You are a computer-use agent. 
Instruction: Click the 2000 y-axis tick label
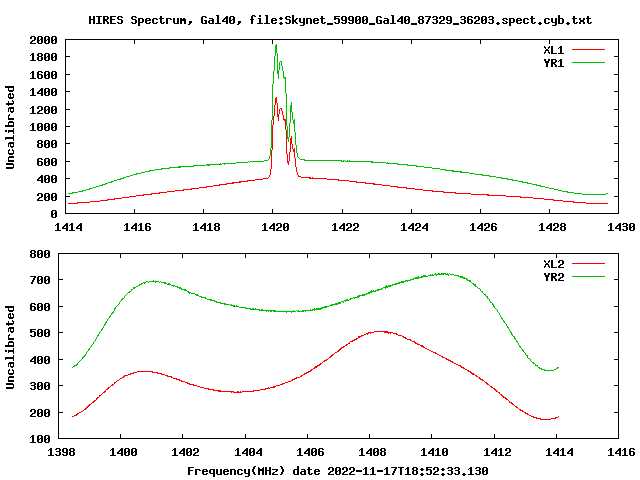tap(43, 40)
